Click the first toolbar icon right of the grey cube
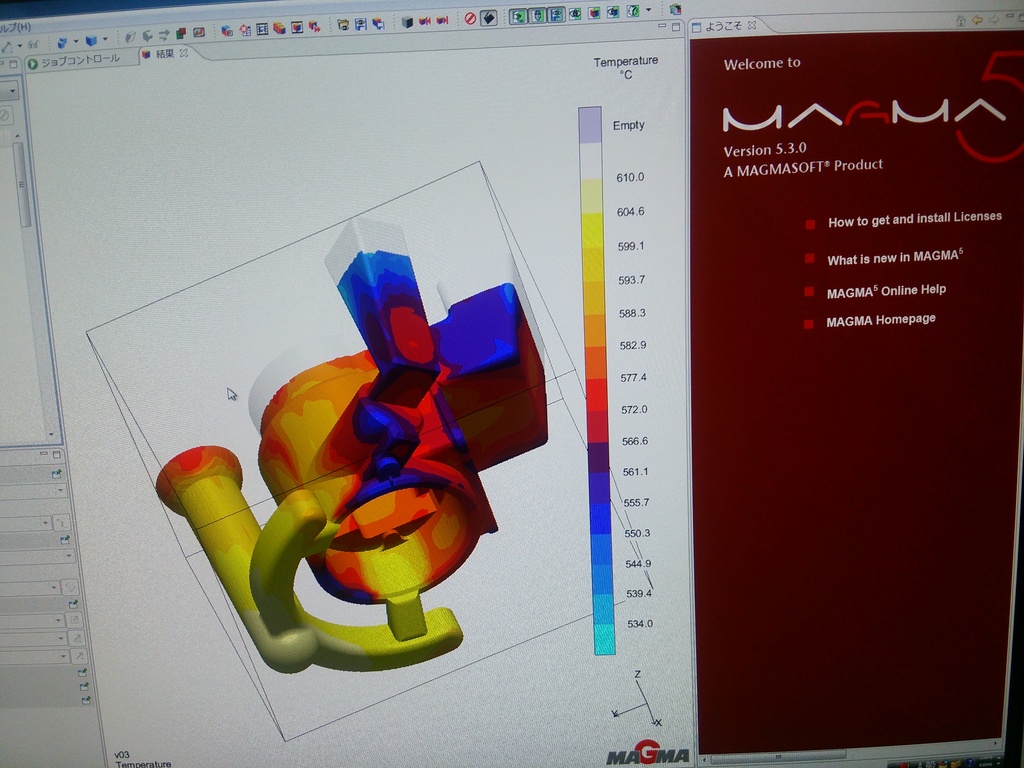The height and width of the screenshot is (768, 1024). click(424, 22)
